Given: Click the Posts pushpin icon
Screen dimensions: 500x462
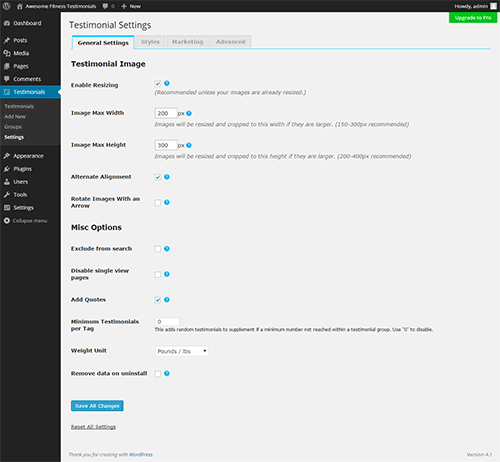Looking at the screenshot, I should pos(7,40).
